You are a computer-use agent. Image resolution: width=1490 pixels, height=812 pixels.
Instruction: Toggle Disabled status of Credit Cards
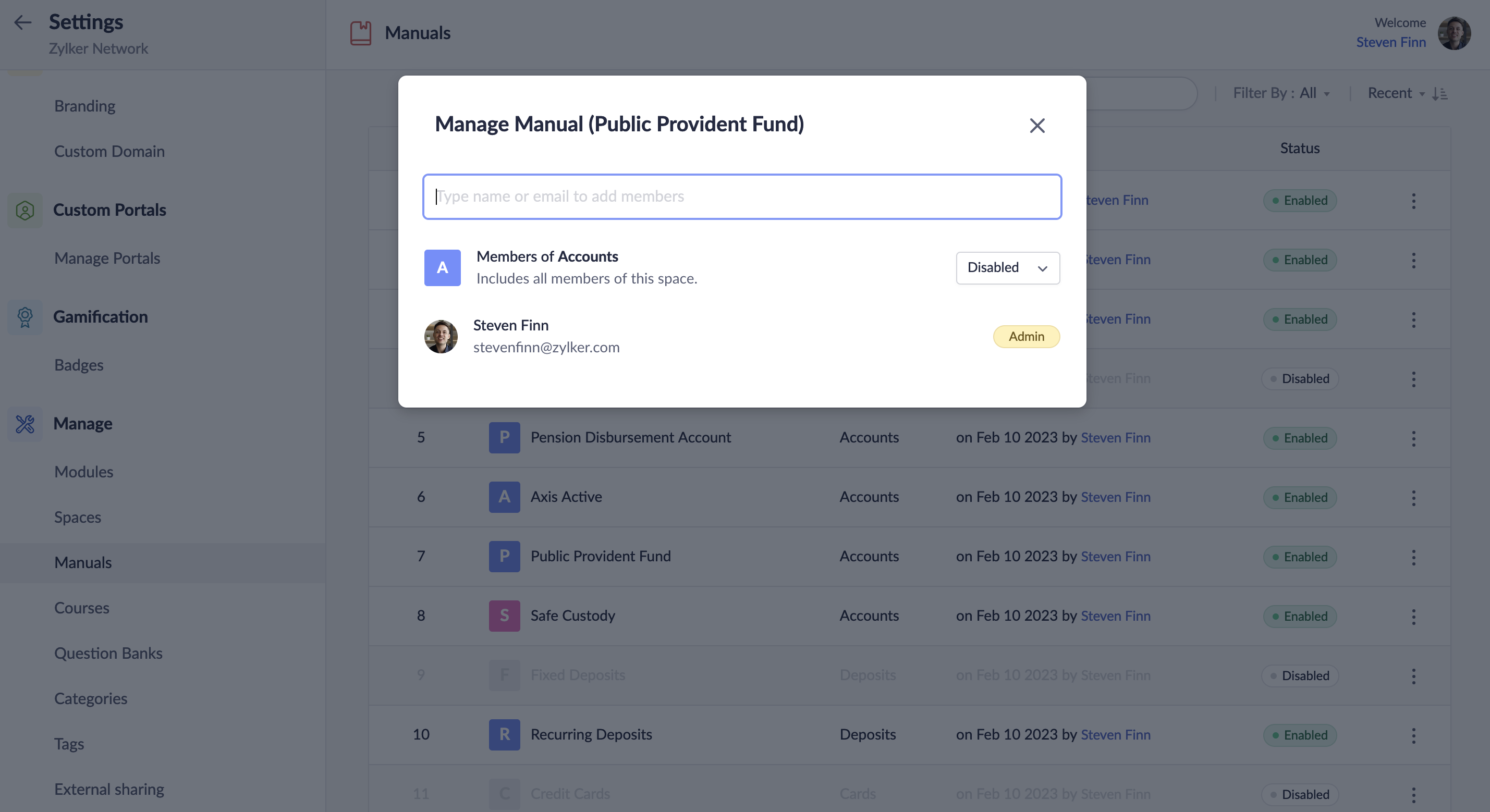pos(1300,795)
